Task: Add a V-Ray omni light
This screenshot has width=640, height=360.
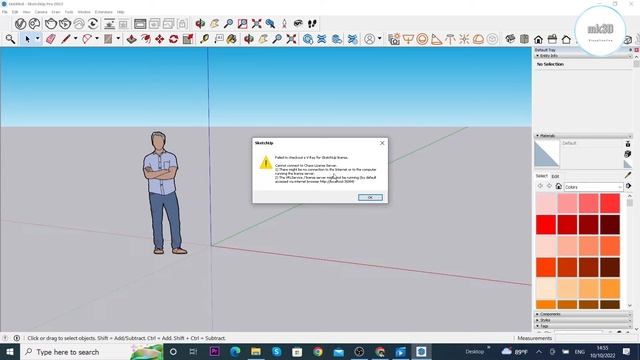Action: (464, 39)
